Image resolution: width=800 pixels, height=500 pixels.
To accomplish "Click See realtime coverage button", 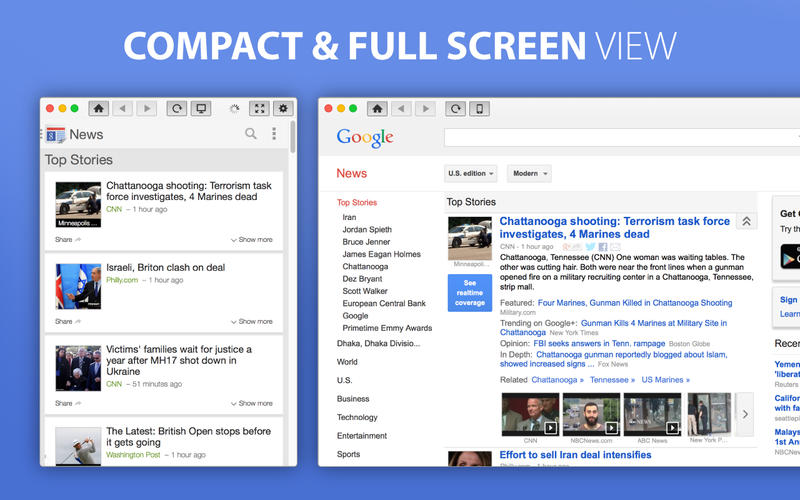I will pos(469,293).
